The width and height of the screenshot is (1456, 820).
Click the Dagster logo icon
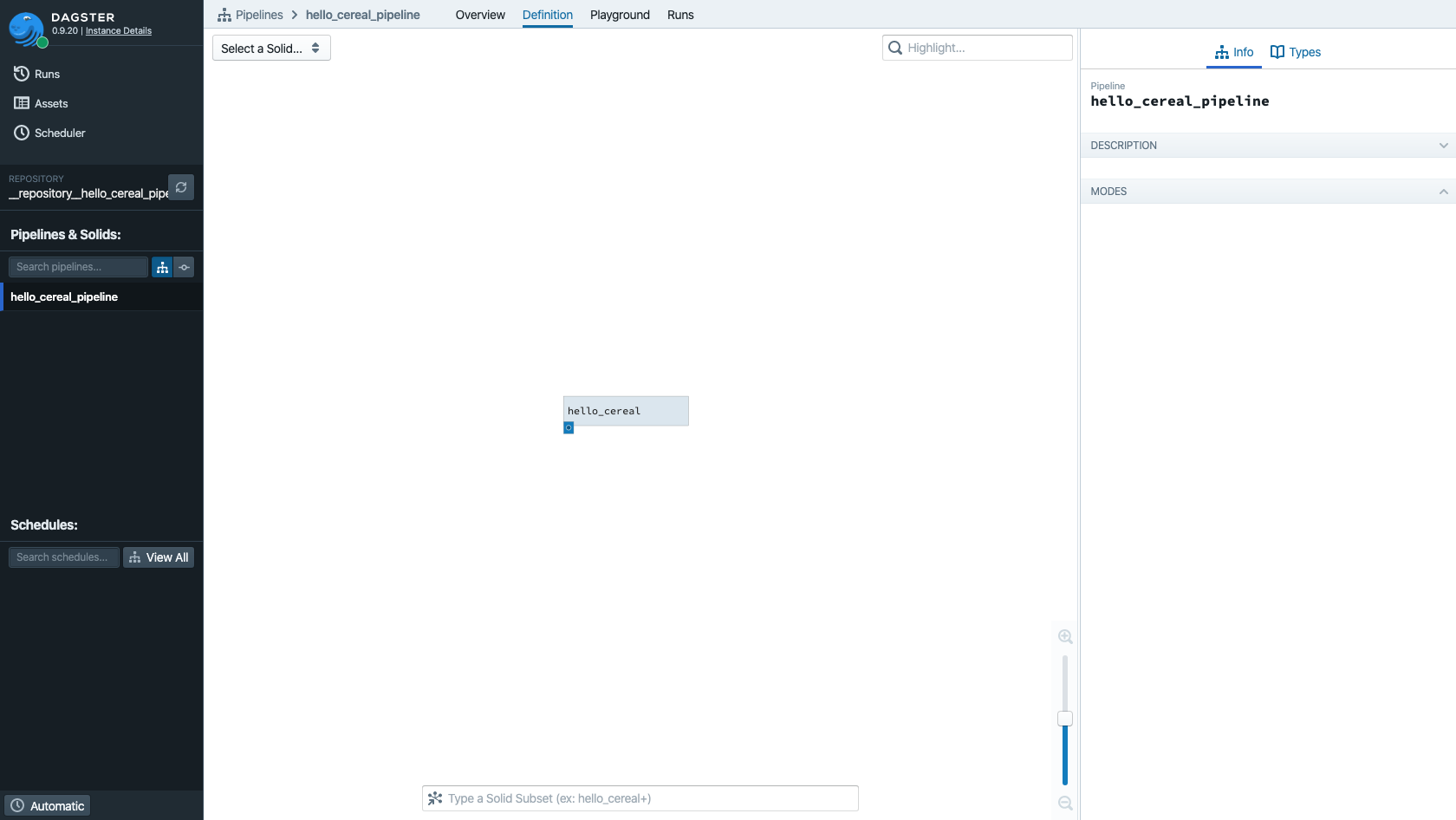pos(27,29)
